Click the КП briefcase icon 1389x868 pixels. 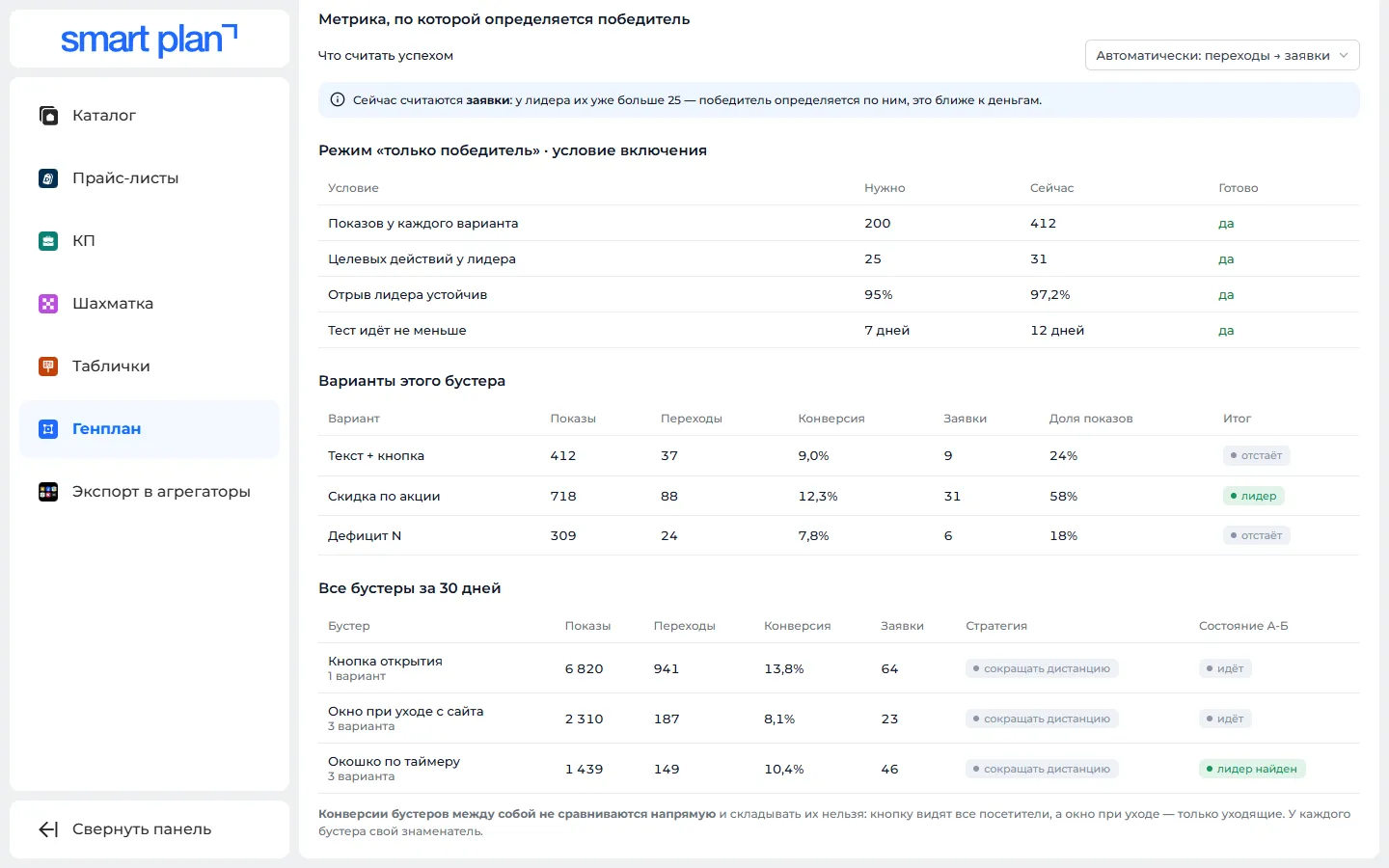point(48,241)
